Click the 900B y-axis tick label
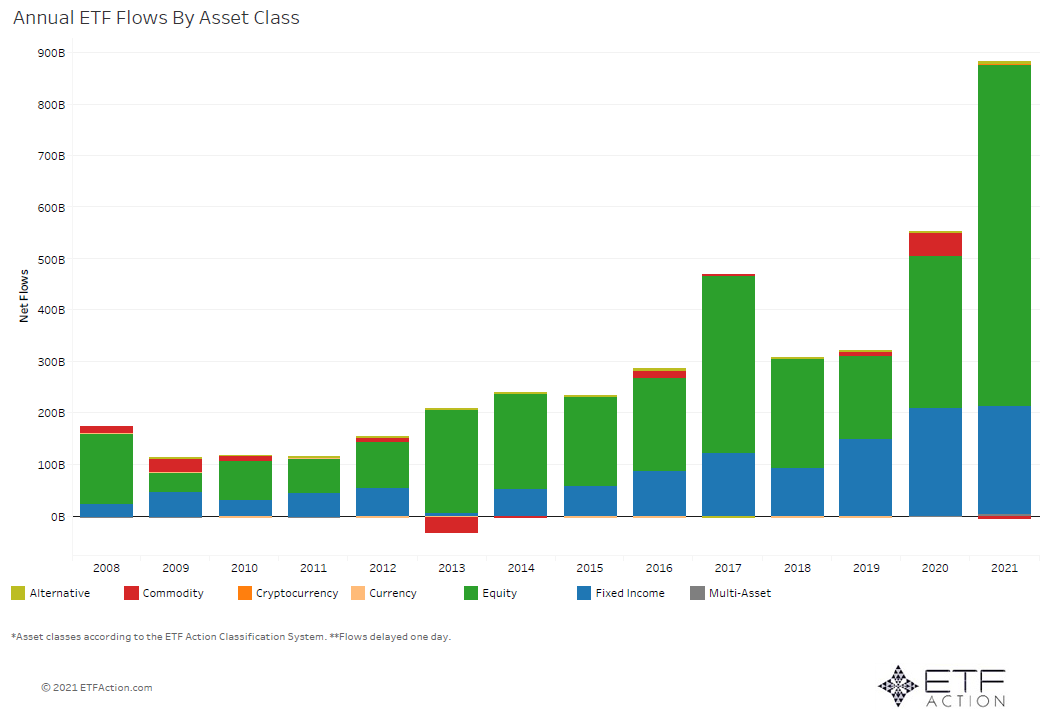Viewport: 1056px width, 713px height. pyautogui.click(x=52, y=53)
